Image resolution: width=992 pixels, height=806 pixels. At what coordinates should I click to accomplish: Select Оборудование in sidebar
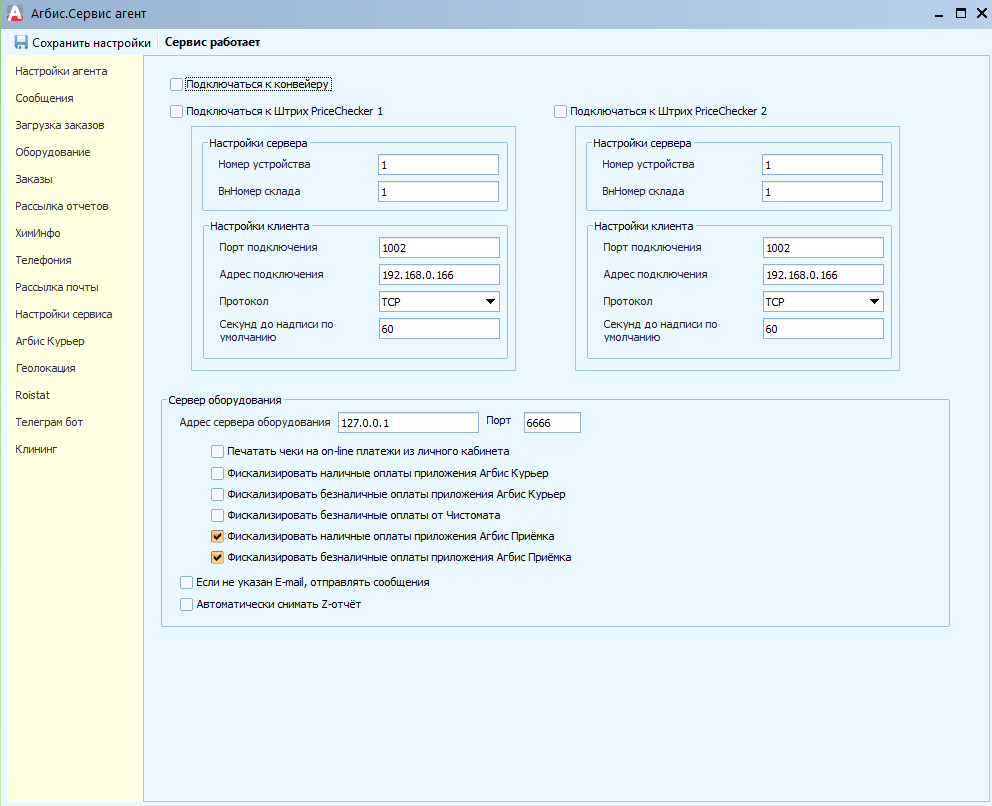(53, 152)
